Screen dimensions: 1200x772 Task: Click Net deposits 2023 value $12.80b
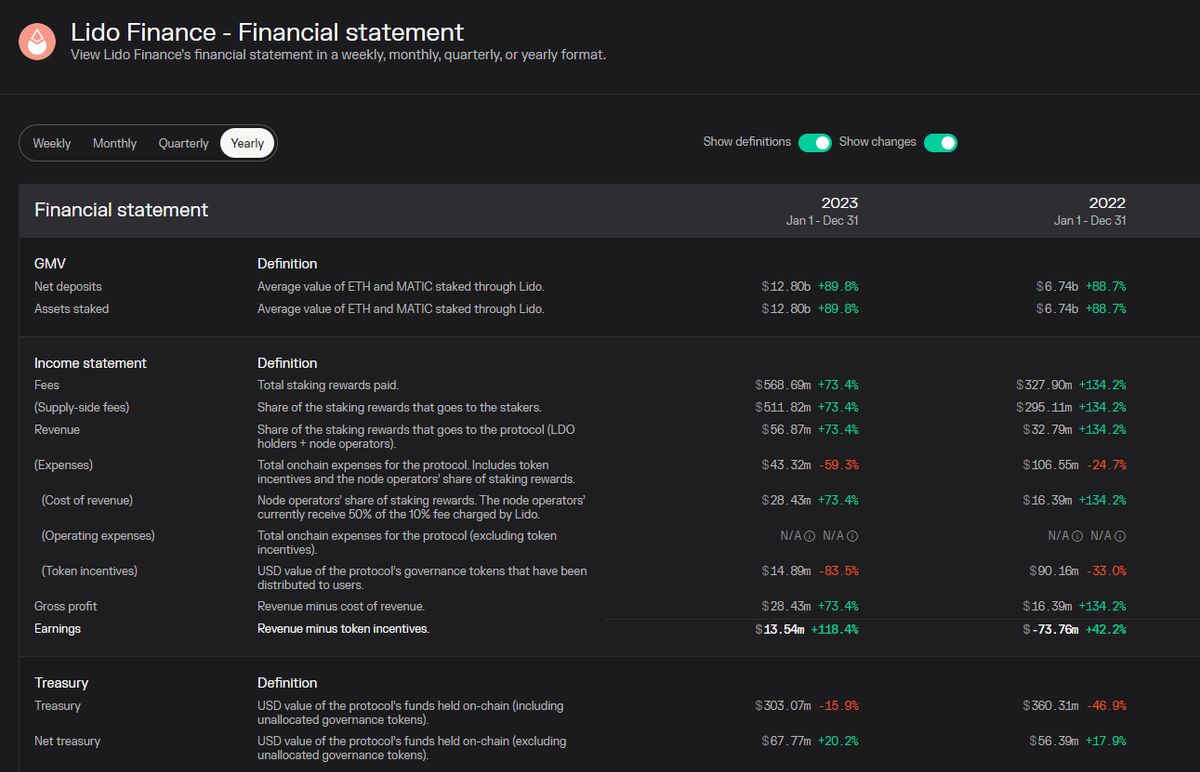(786, 286)
